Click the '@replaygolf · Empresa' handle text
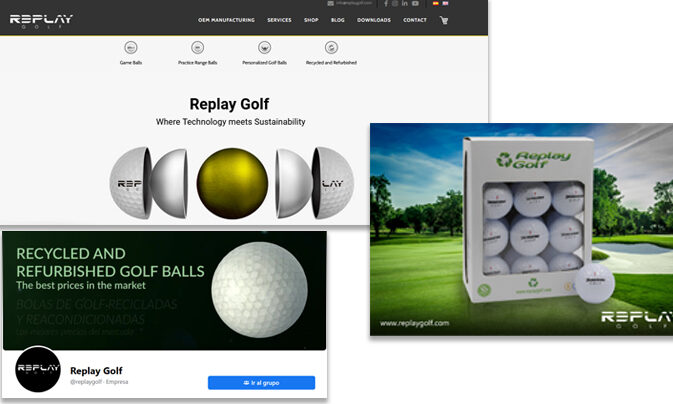This screenshot has width=673, height=404. (99, 382)
